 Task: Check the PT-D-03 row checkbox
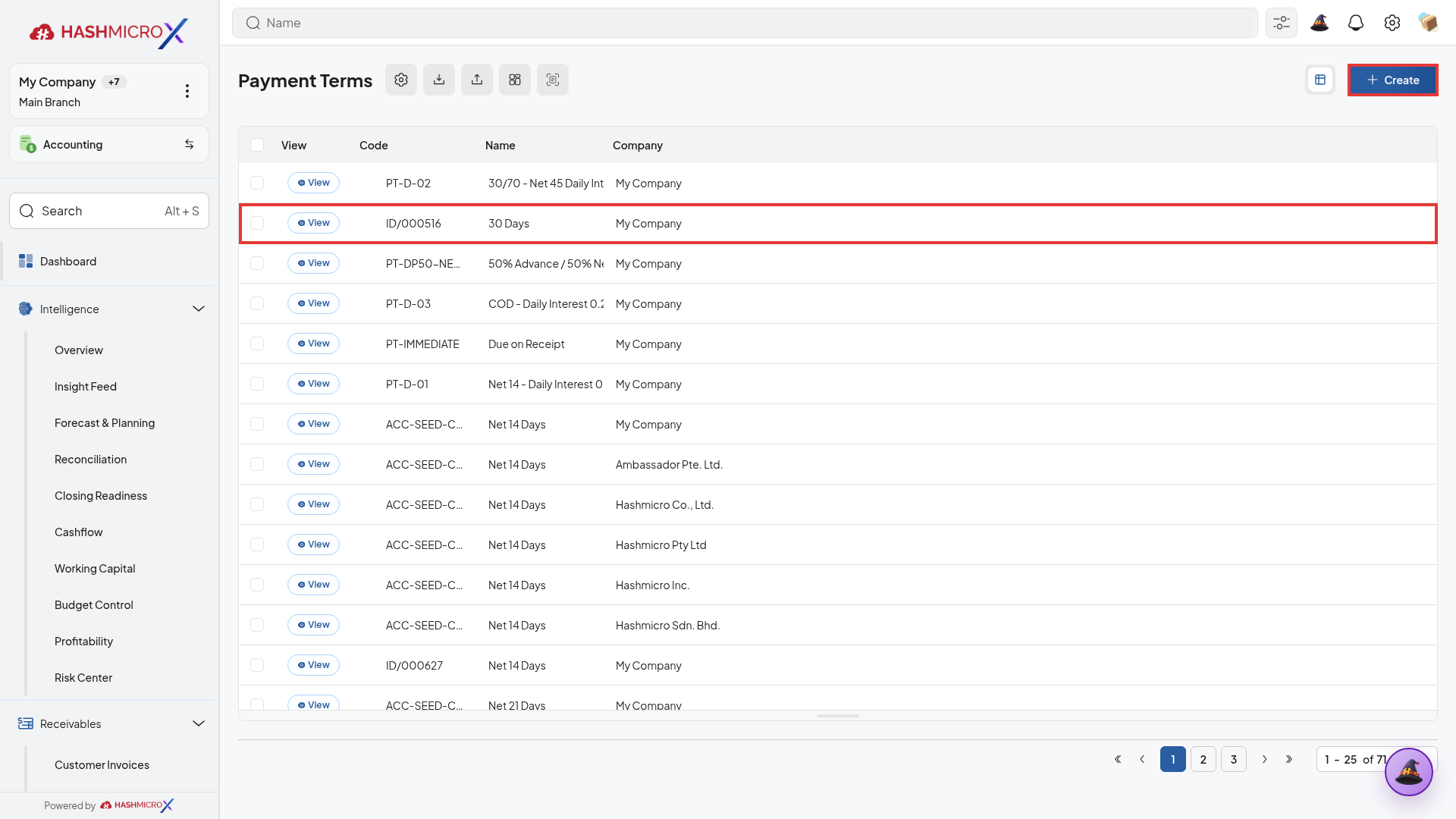[257, 303]
